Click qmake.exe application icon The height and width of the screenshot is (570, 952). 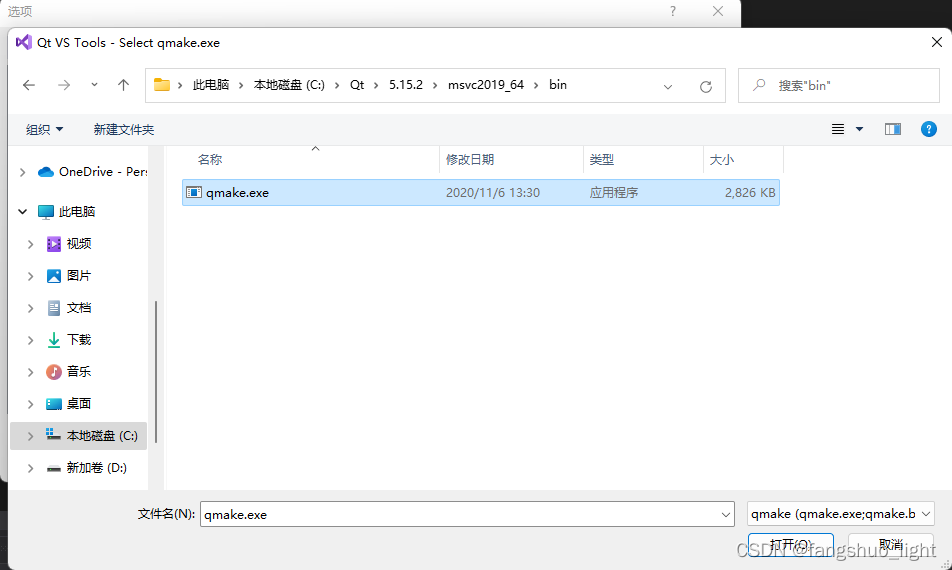[x=194, y=192]
